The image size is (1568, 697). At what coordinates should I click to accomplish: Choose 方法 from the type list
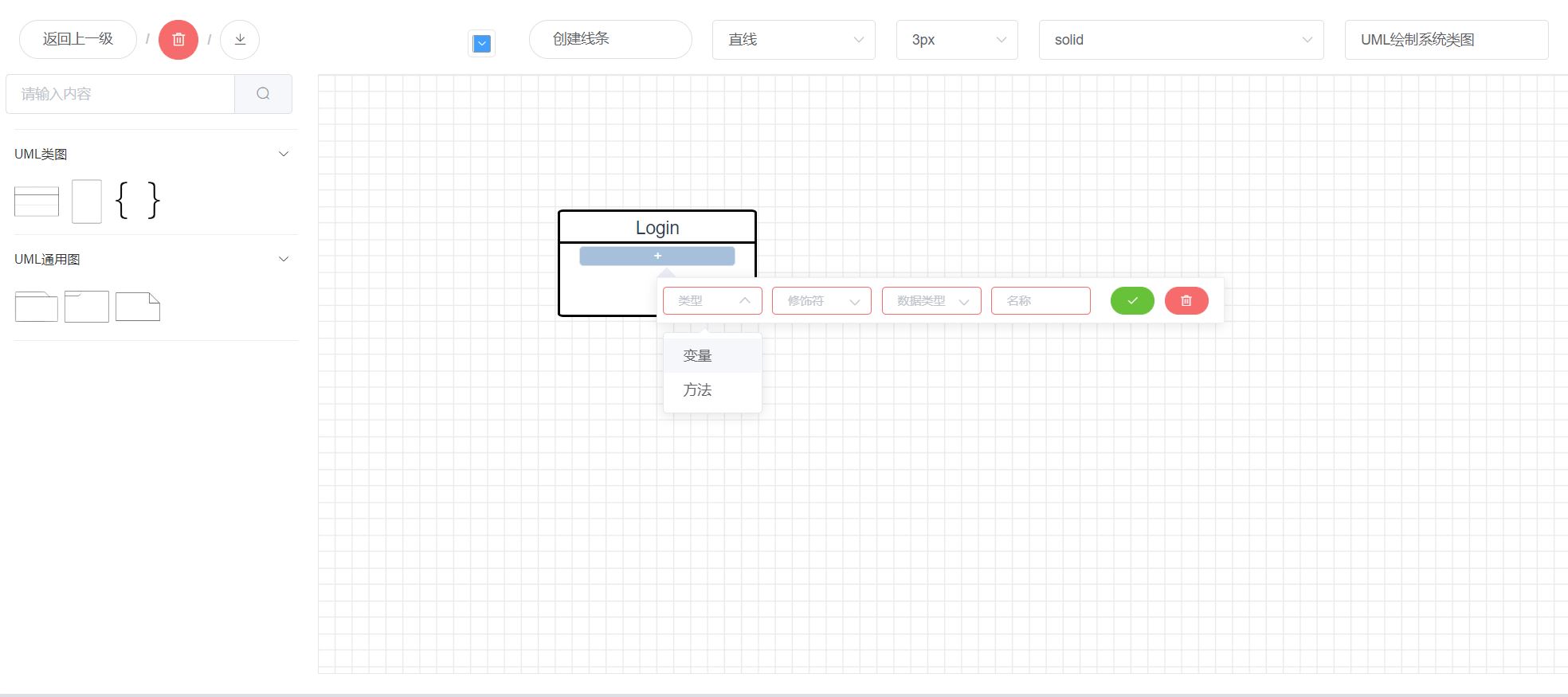pos(697,390)
